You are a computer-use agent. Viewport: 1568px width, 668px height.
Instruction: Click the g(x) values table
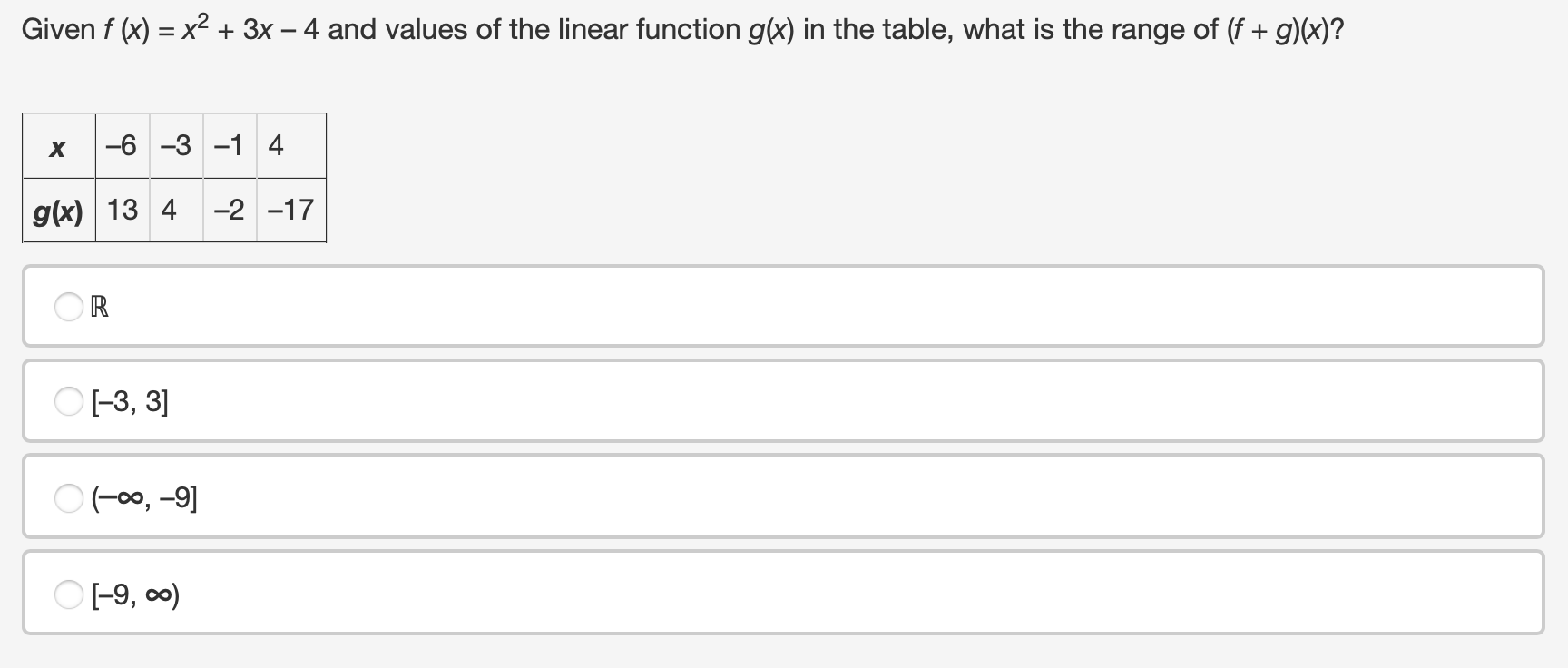point(172,177)
